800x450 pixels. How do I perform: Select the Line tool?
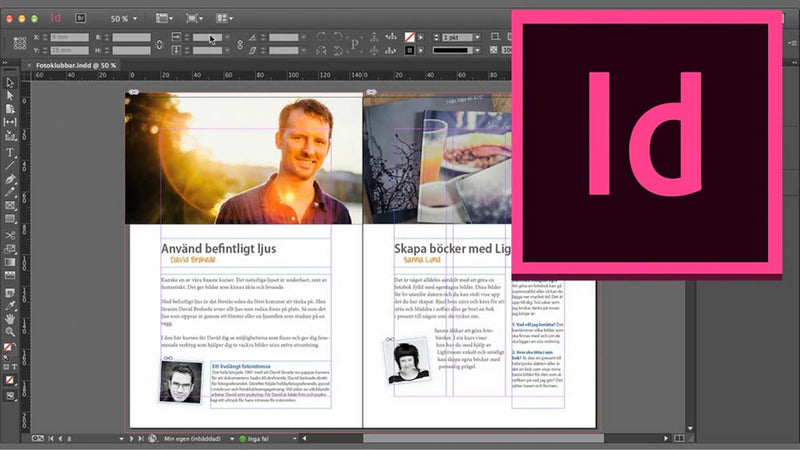[10, 166]
